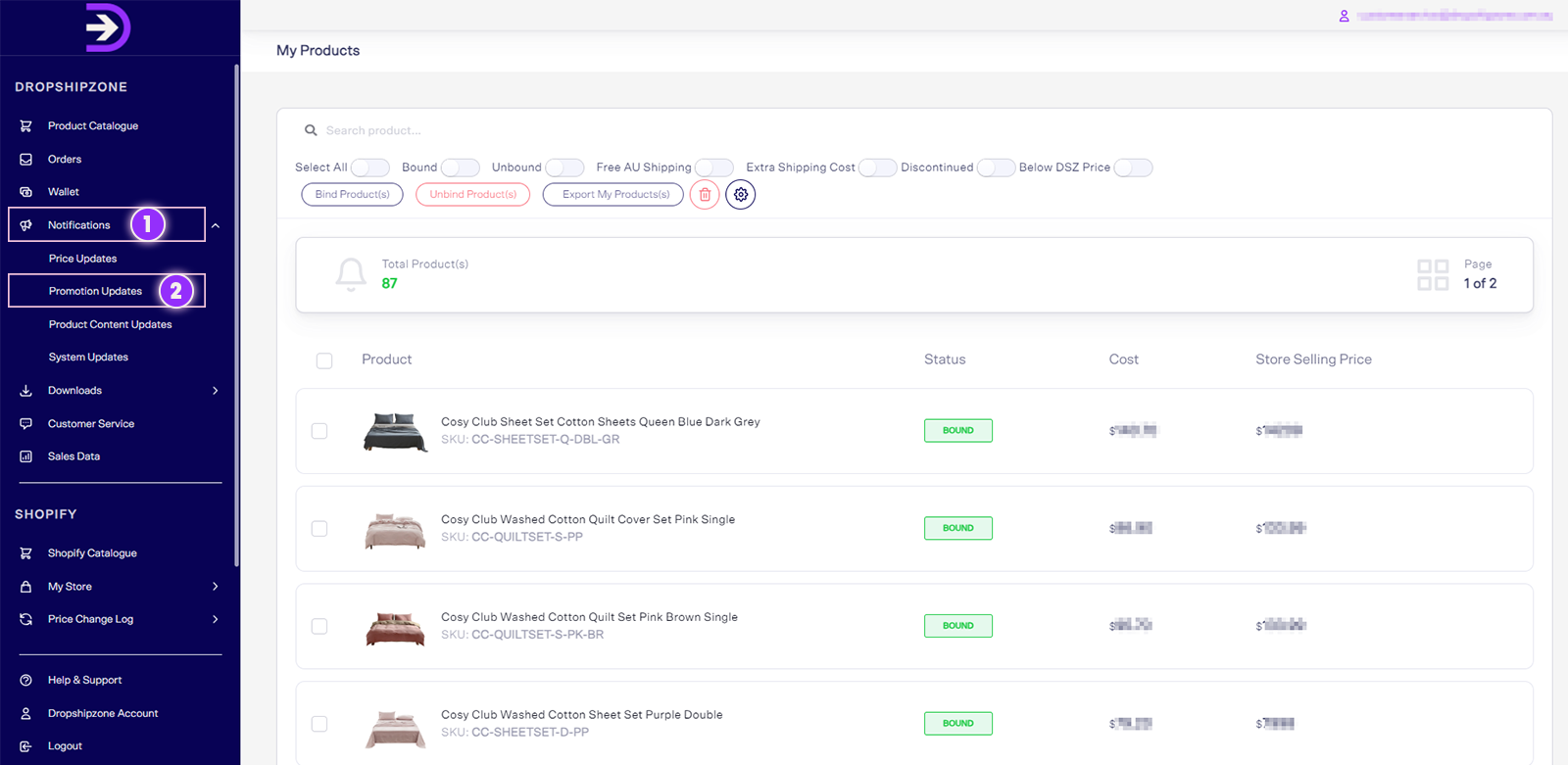Click the purple sheet set thumbnail
1568x765 pixels.
click(396, 729)
